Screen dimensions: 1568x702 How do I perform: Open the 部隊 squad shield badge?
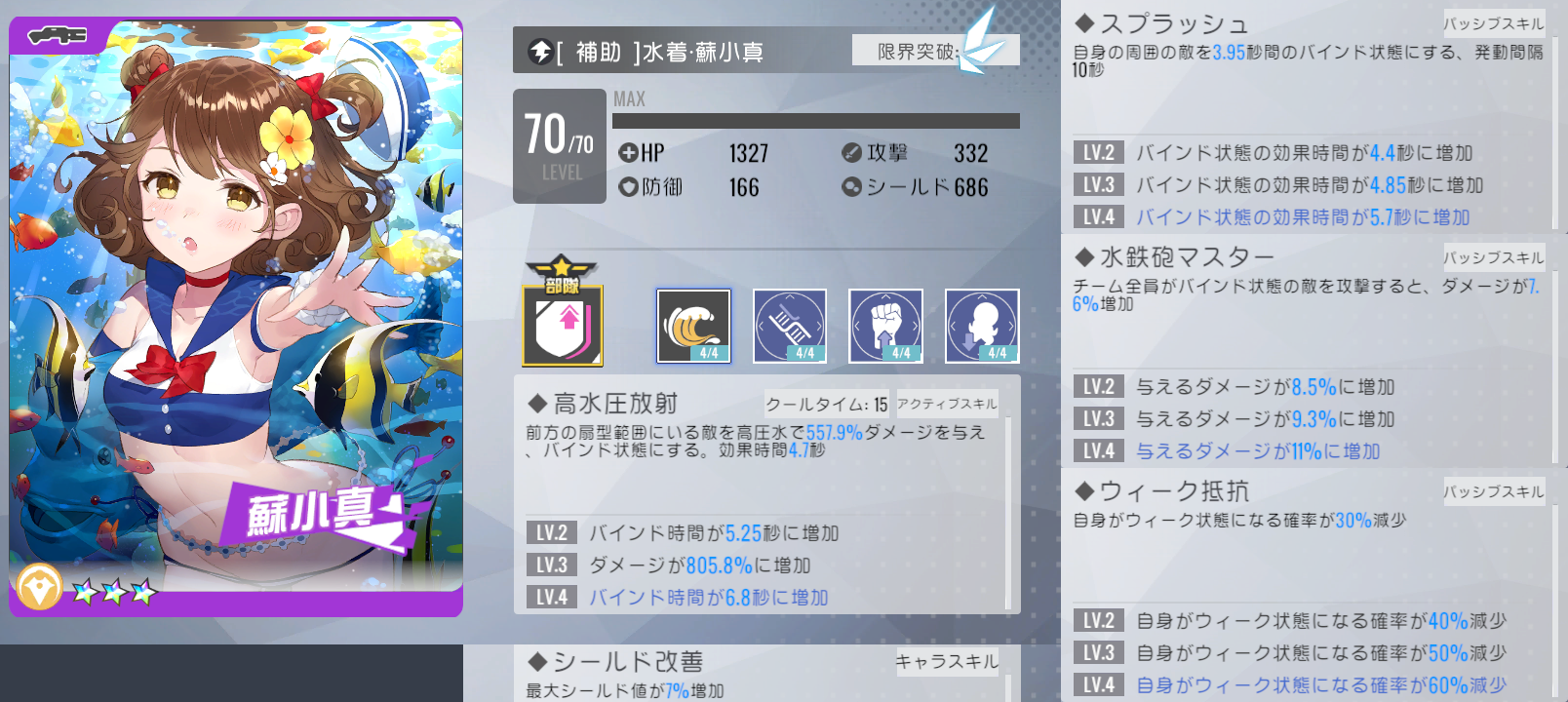(563, 312)
